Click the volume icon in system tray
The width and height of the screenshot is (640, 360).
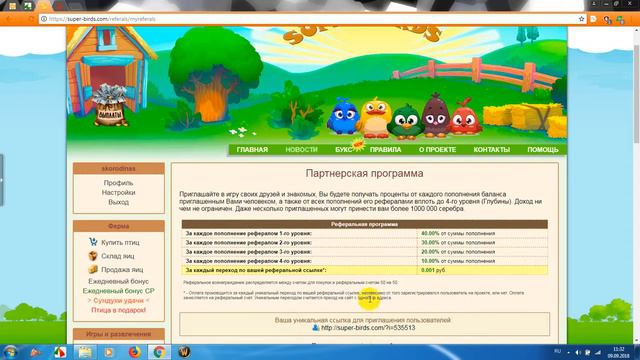coord(578,352)
